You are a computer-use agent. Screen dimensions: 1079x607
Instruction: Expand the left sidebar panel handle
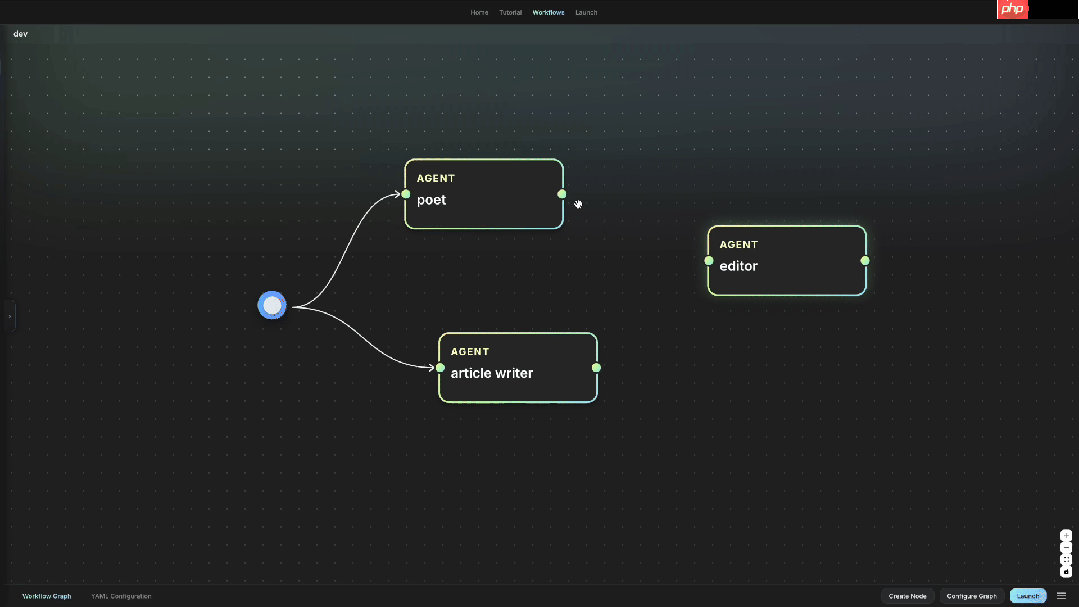tap(10, 316)
